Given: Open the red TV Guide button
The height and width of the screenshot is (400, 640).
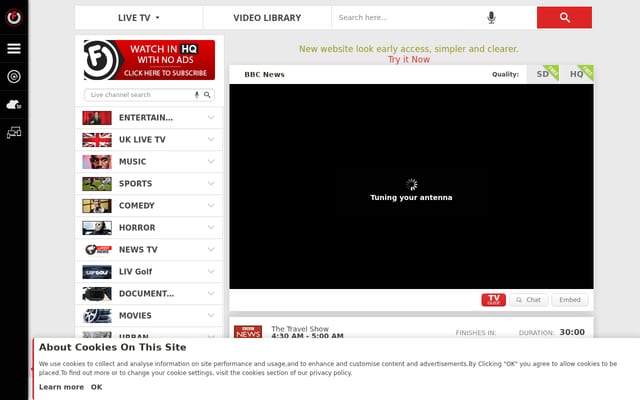Looking at the screenshot, I should (x=493, y=300).
